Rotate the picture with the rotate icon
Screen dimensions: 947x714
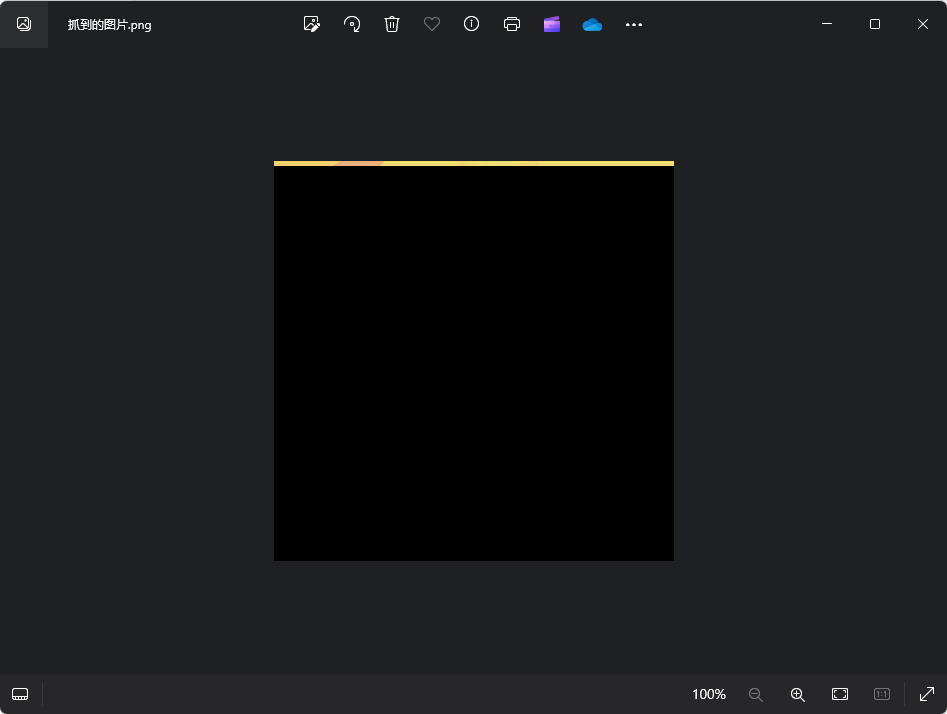click(352, 24)
